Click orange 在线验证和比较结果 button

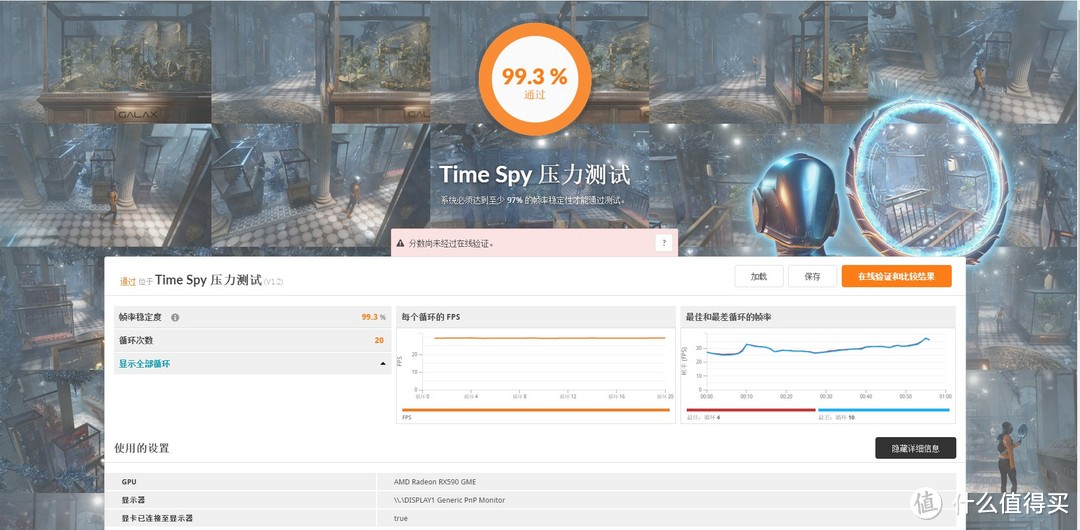896,277
